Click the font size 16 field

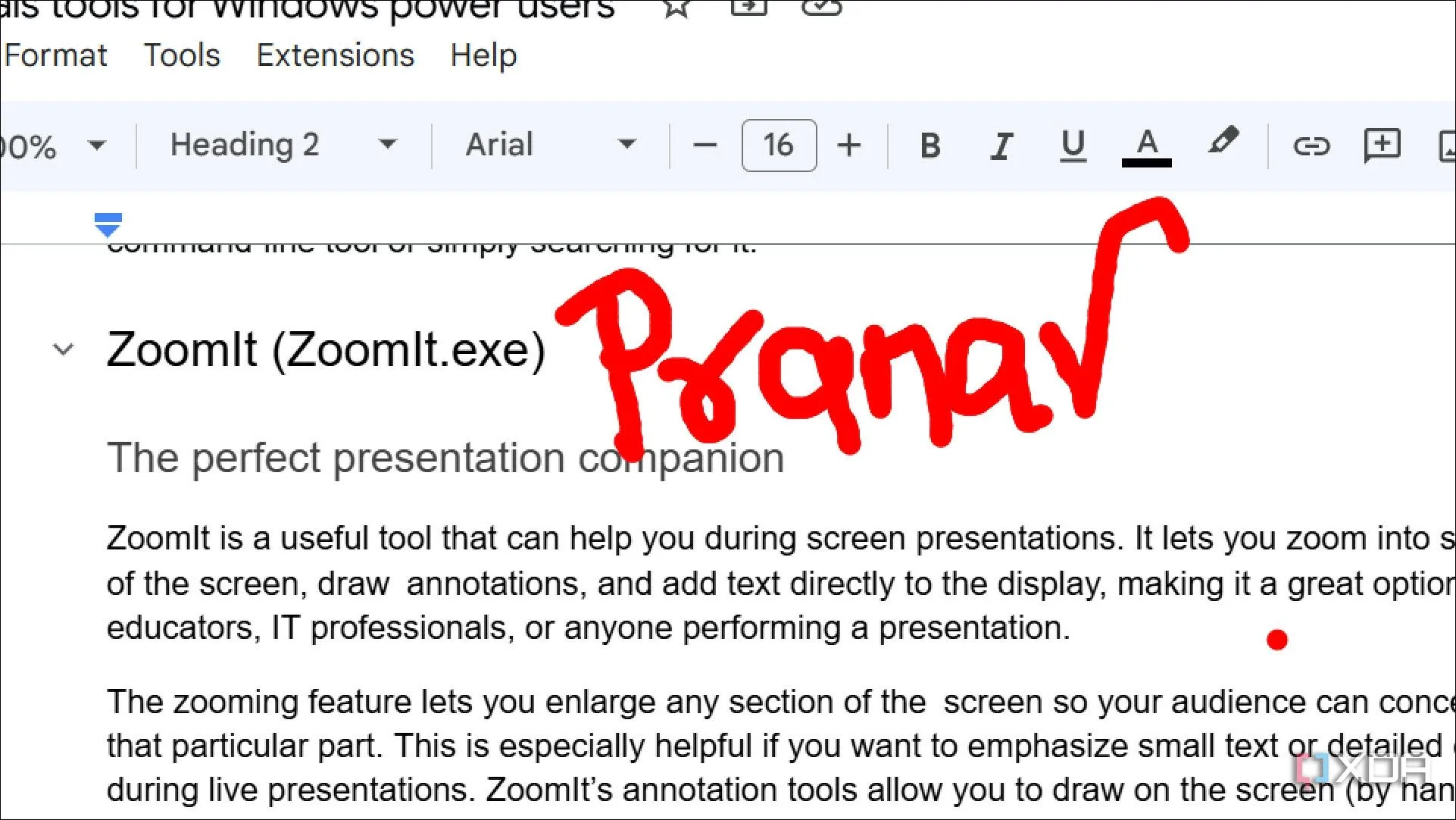tap(779, 145)
